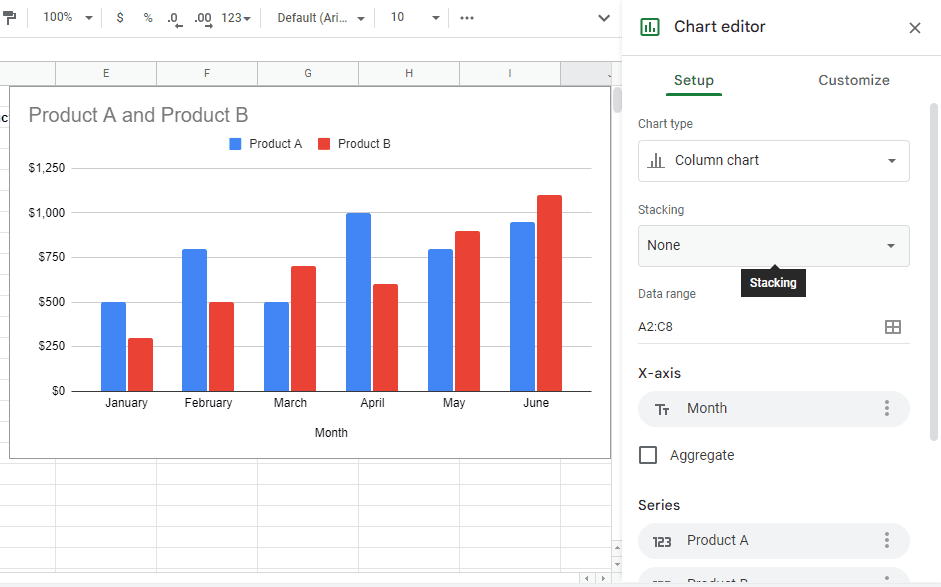Click the sheet scroll right arrow

(x=603, y=578)
